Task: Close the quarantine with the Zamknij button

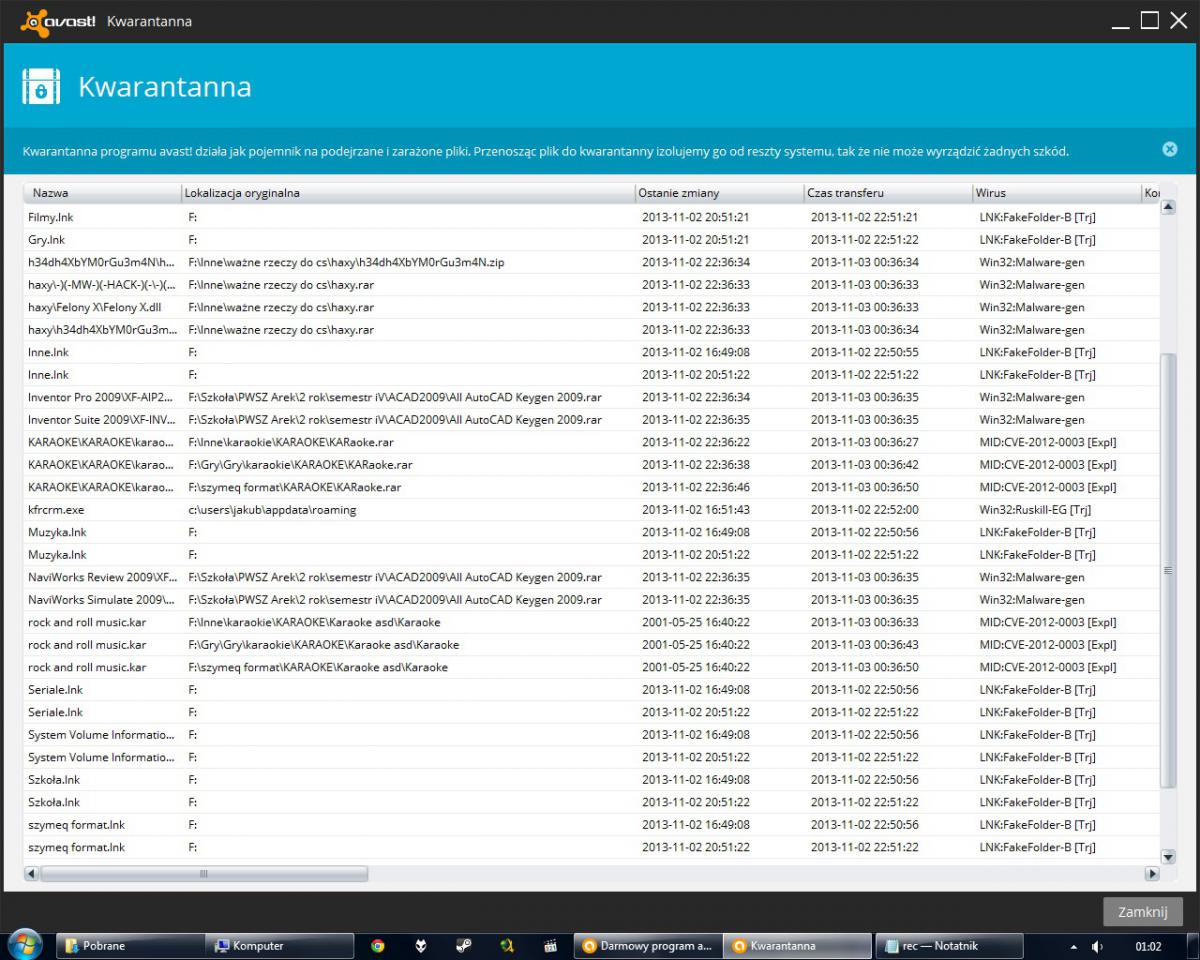Action: (1143, 912)
